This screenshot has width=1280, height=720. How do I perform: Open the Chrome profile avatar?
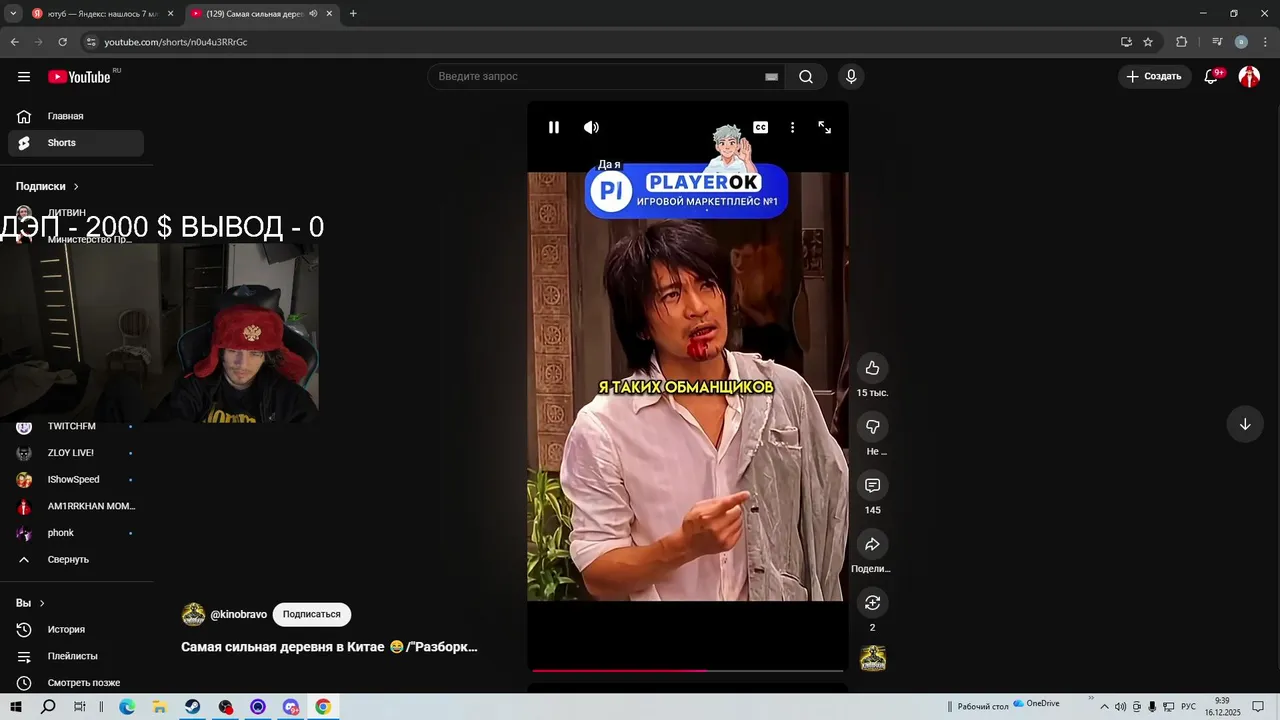click(1241, 42)
